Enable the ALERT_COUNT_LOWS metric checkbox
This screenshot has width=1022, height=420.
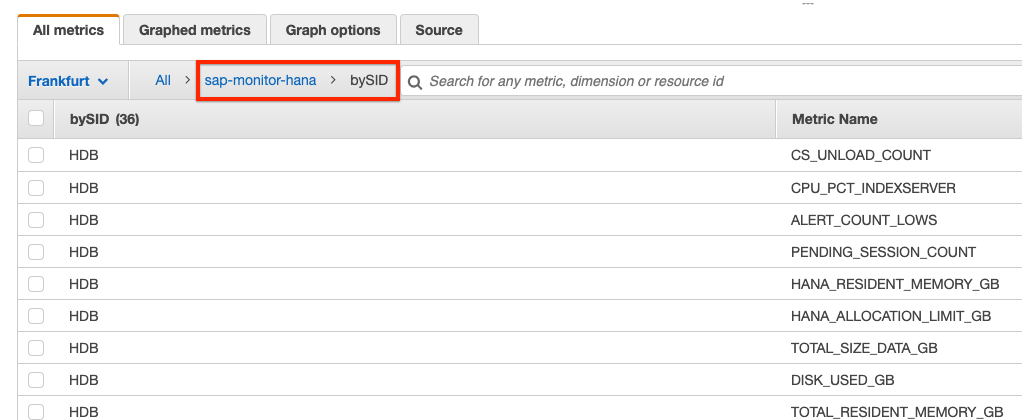(x=37, y=219)
